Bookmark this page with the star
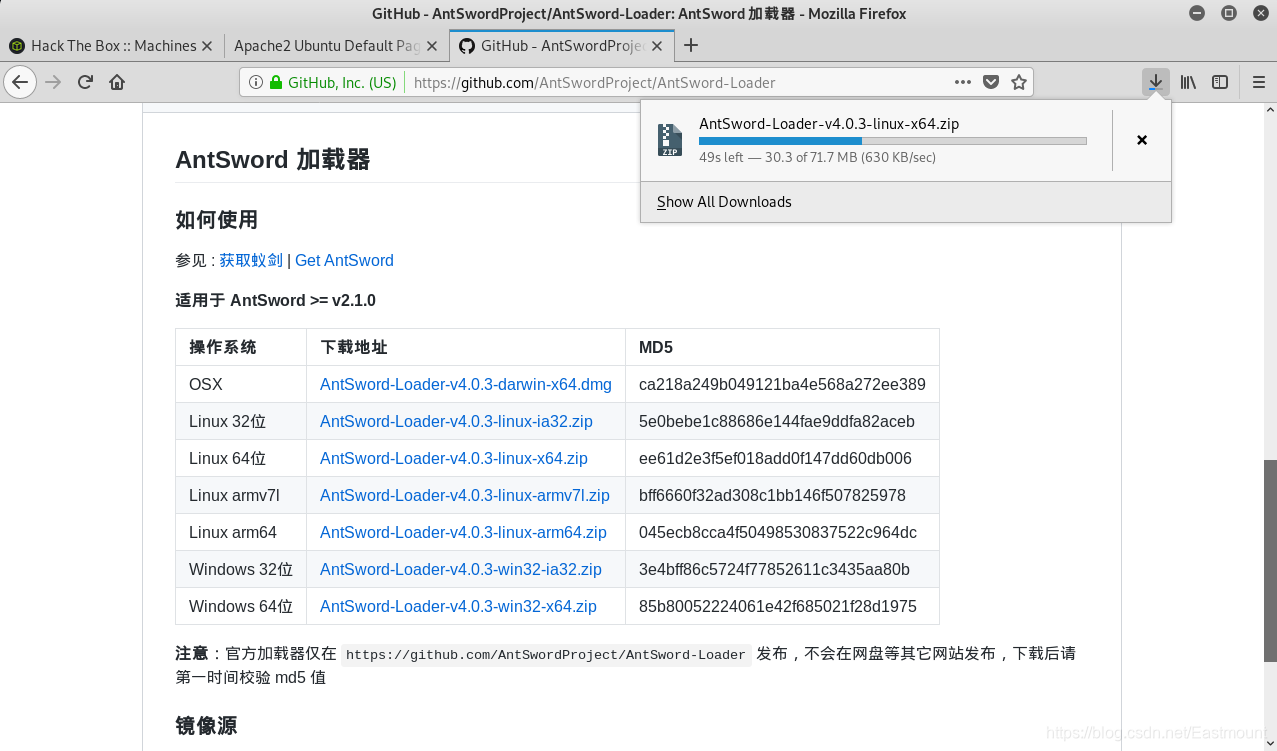 1019,82
